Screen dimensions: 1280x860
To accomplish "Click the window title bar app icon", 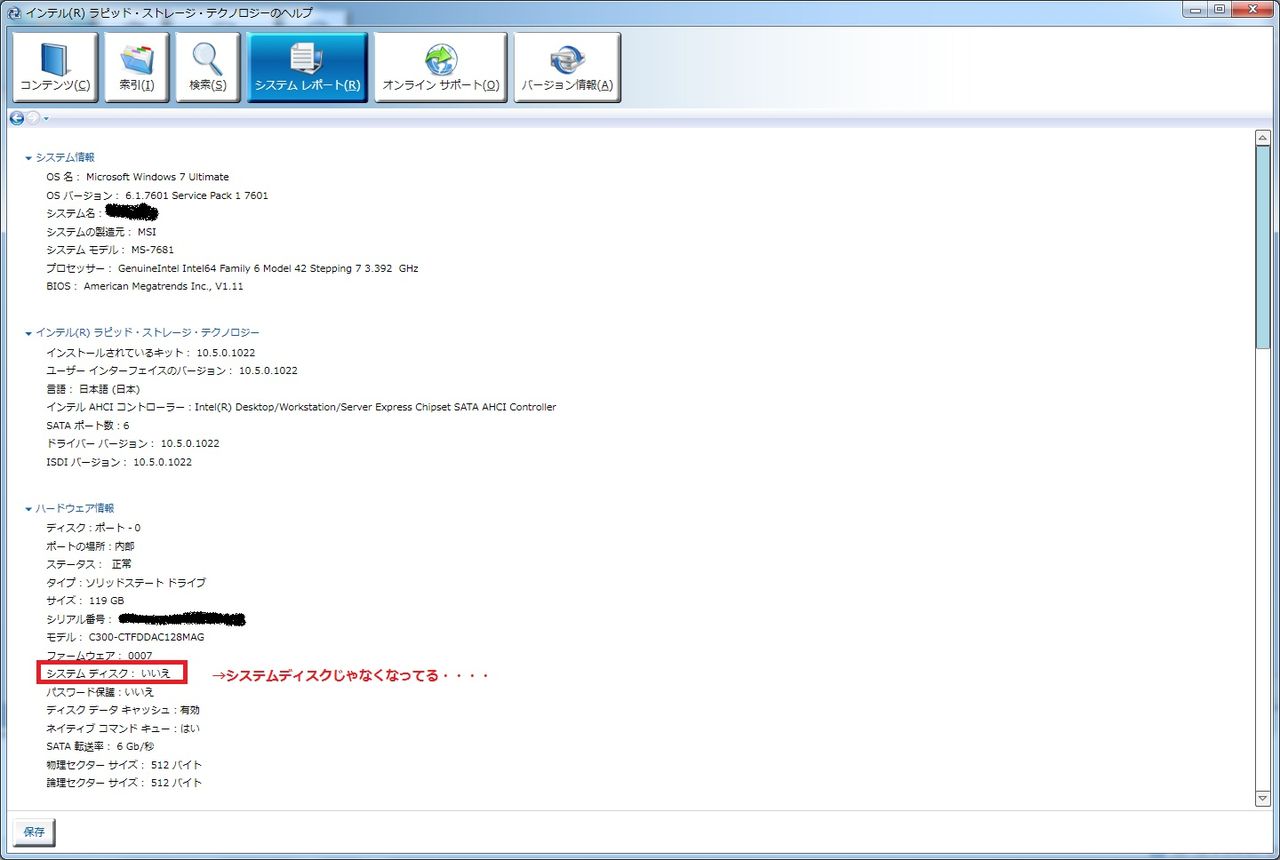I will pos(13,12).
